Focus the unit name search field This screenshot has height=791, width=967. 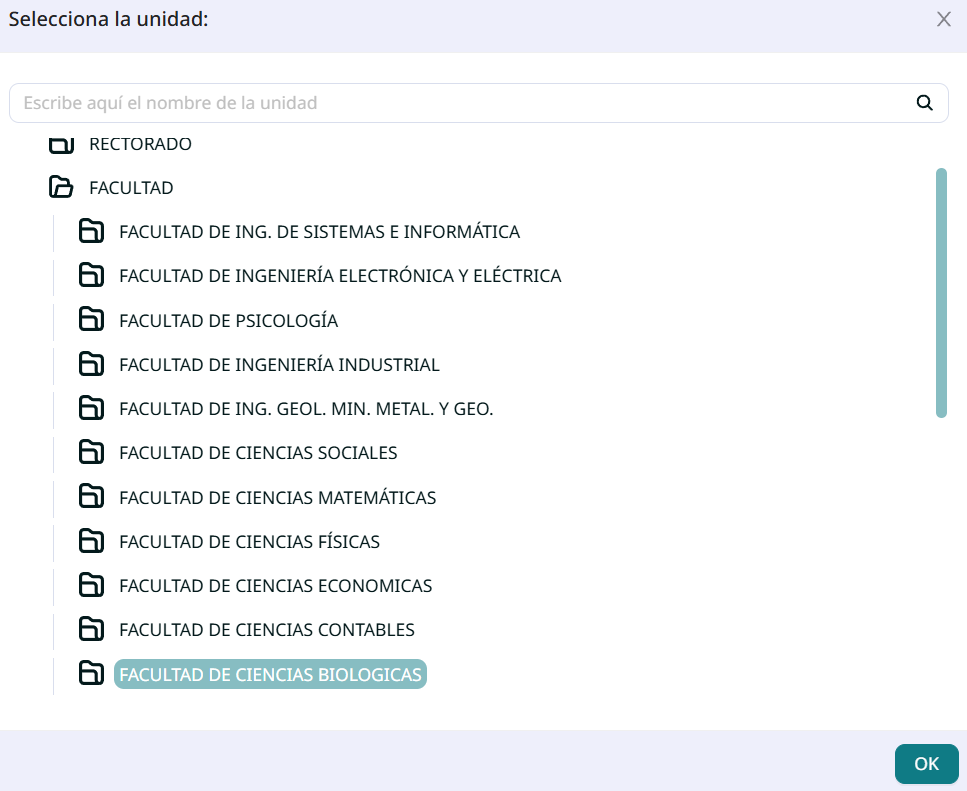coord(460,103)
